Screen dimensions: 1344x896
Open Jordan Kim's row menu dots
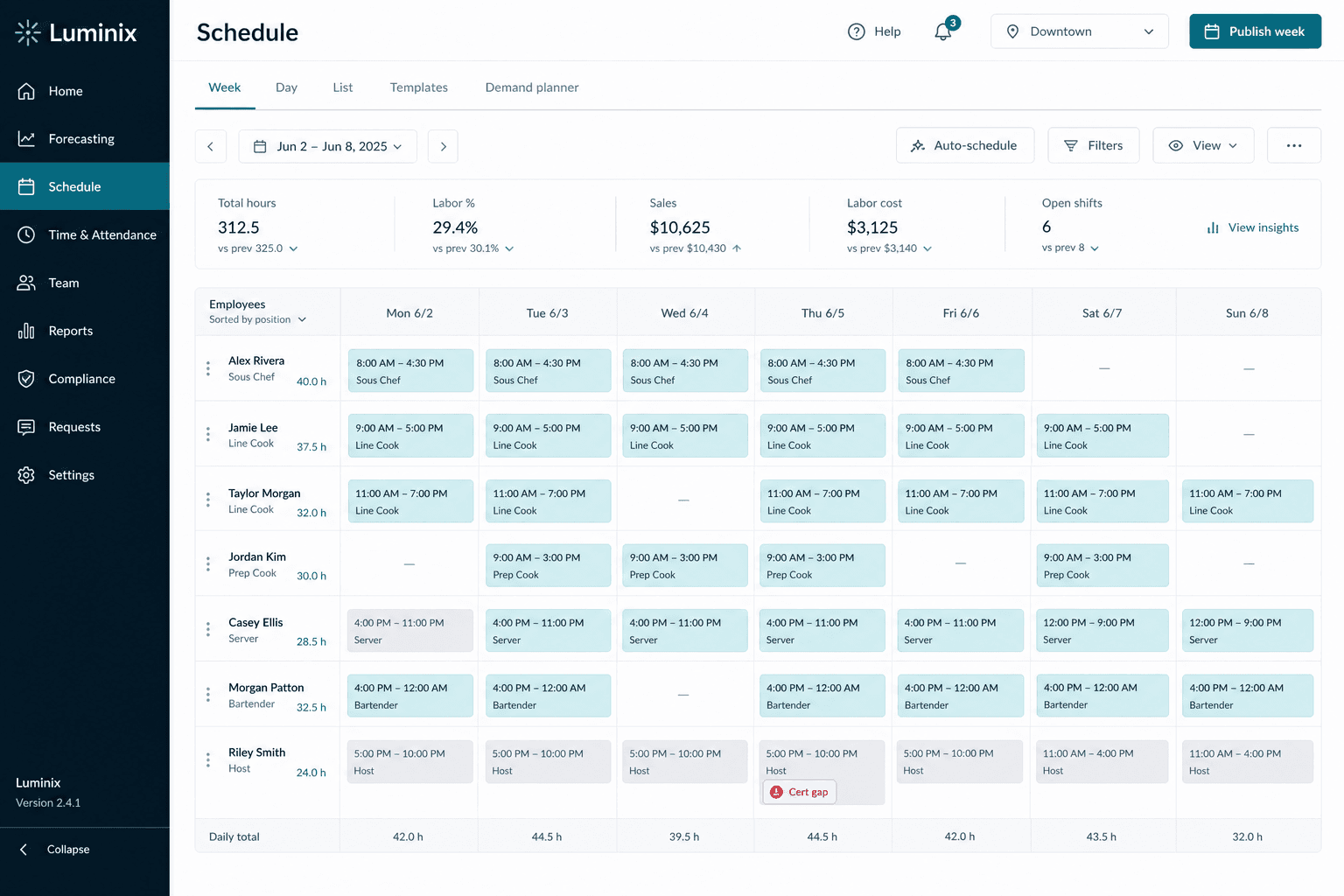208,564
